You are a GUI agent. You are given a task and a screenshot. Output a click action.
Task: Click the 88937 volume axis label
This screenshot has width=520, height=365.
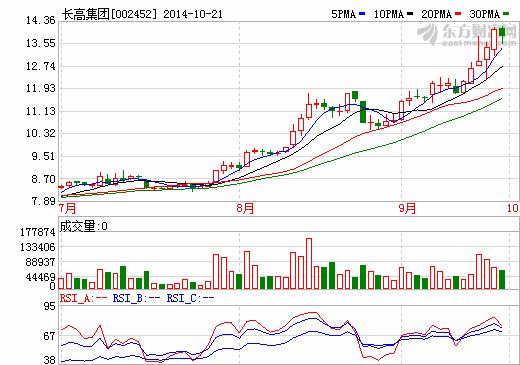coord(40,263)
